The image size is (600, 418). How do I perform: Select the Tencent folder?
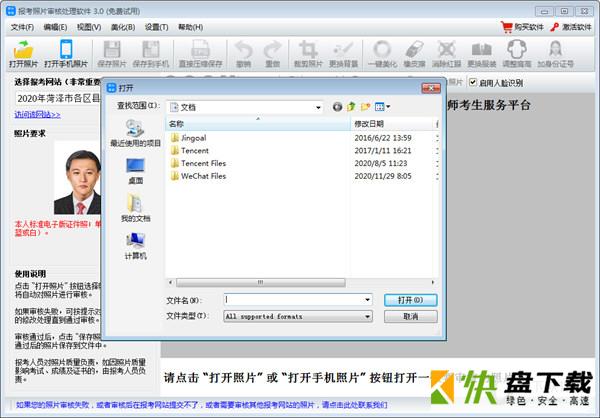point(195,150)
